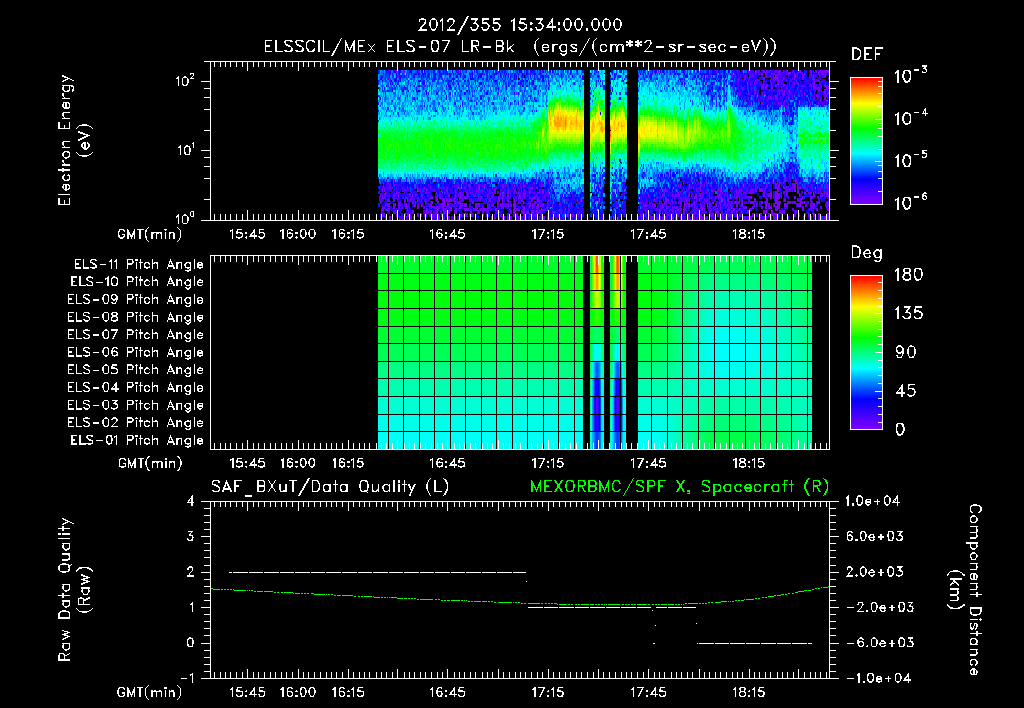The width and height of the screenshot is (1024, 708).
Task: Click 18:15 time tick under the data quality plot
Action: click(x=748, y=692)
